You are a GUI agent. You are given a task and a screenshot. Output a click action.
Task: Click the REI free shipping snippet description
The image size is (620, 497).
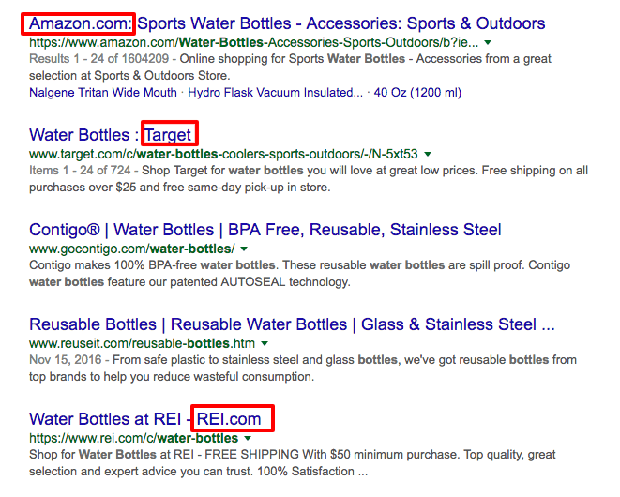[x=292, y=463]
